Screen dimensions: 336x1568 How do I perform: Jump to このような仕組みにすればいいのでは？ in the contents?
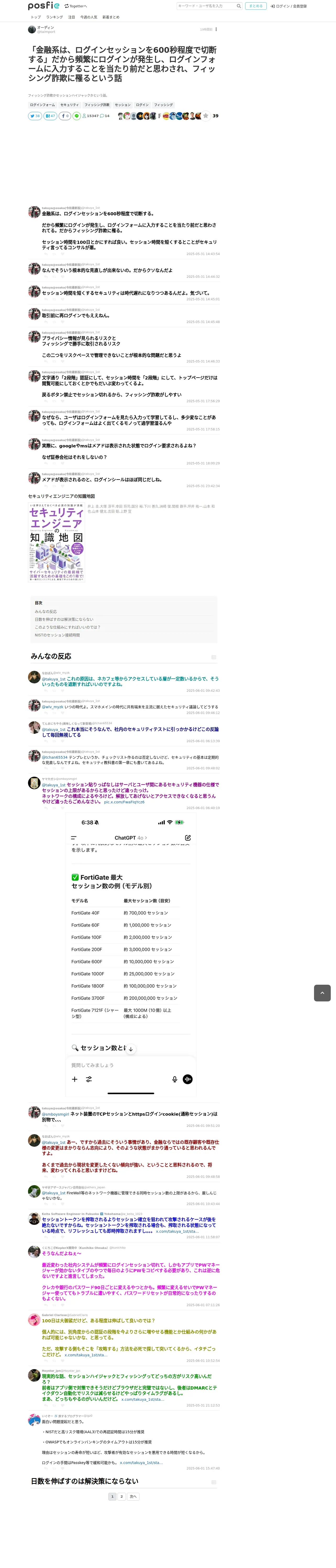point(68,627)
